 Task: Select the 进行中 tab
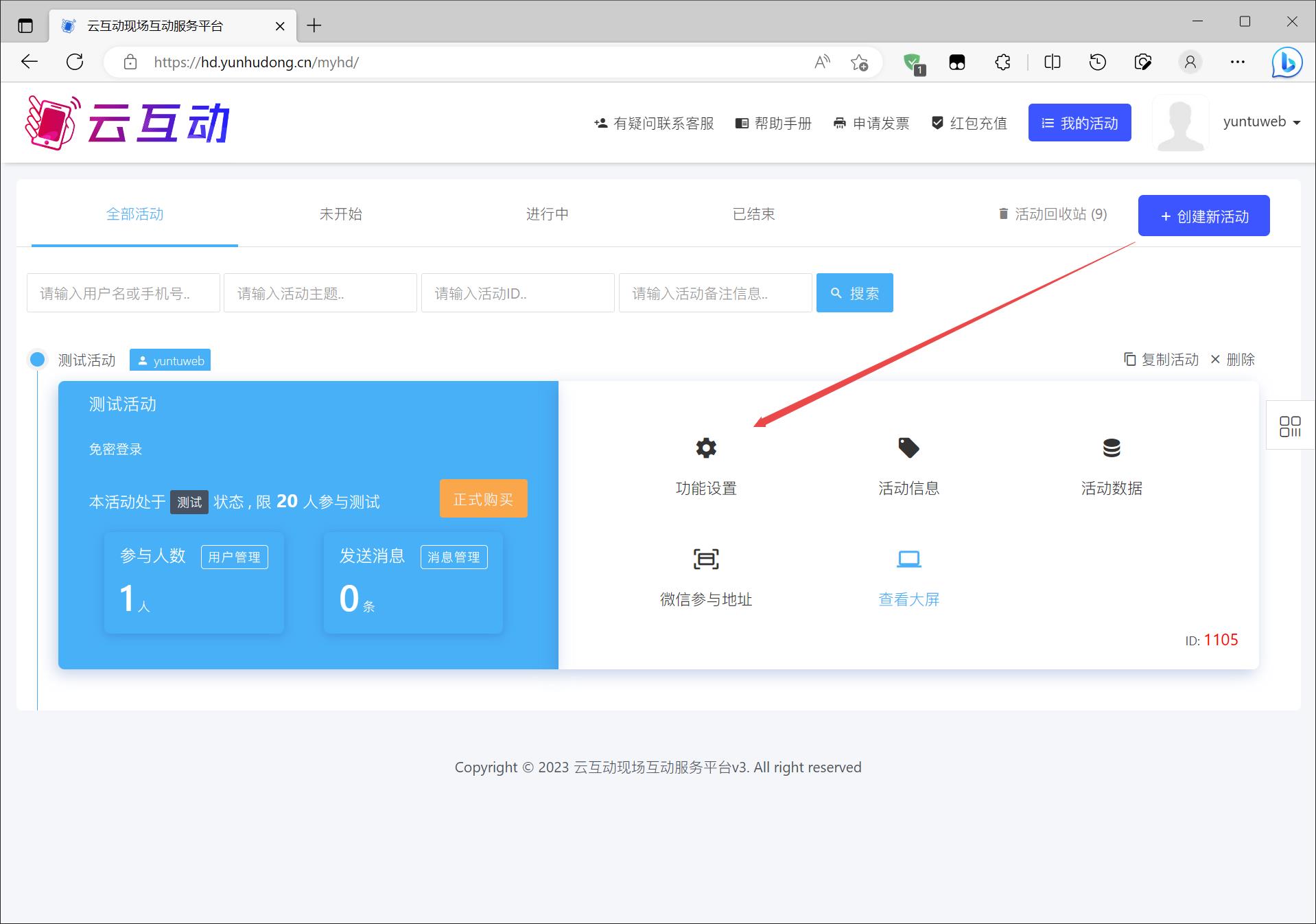coord(547,214)
